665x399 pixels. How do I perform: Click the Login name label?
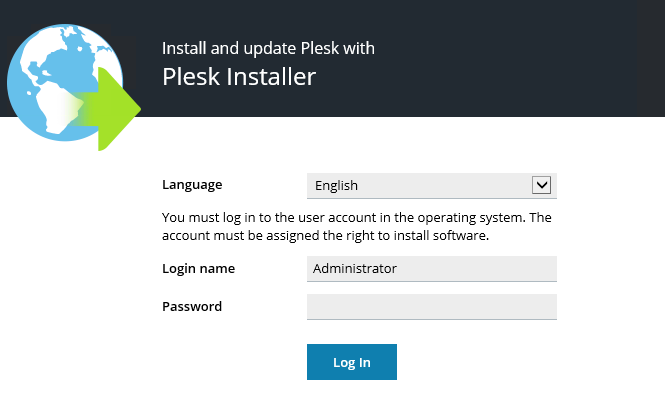tap(198, 268)
